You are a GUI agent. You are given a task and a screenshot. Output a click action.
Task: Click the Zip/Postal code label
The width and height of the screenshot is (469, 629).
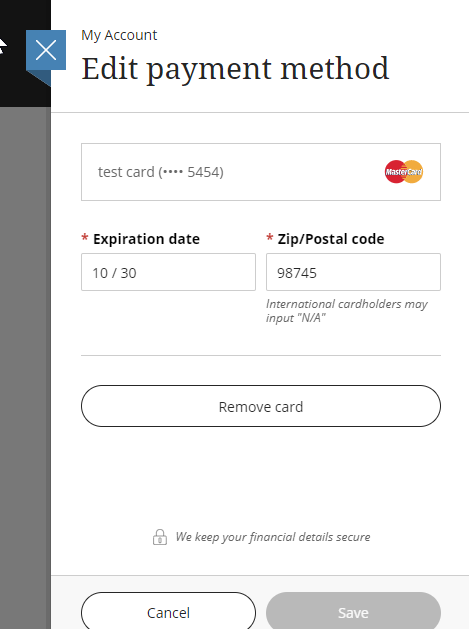331,239
